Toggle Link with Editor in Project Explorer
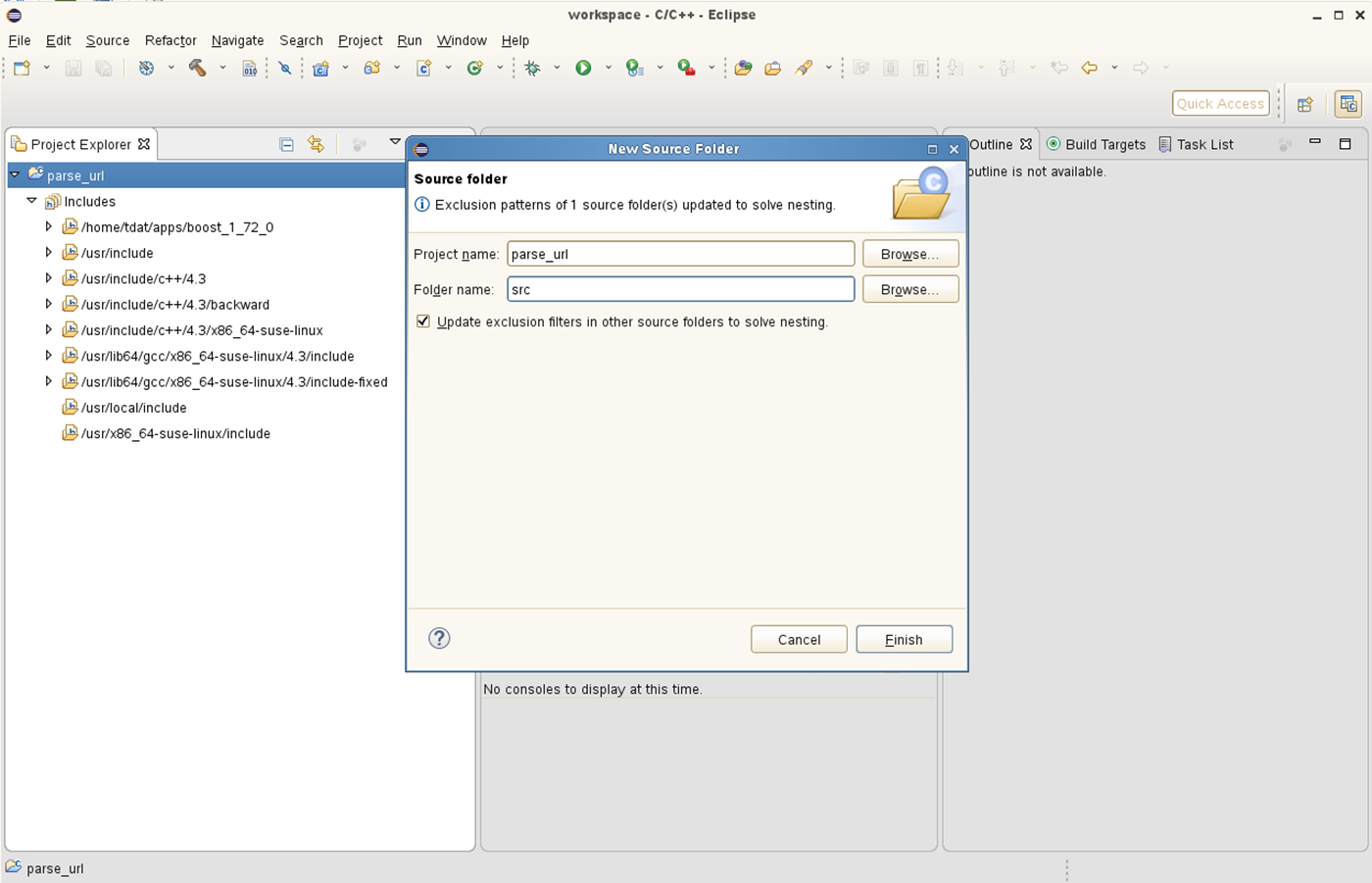 (316, 144)
